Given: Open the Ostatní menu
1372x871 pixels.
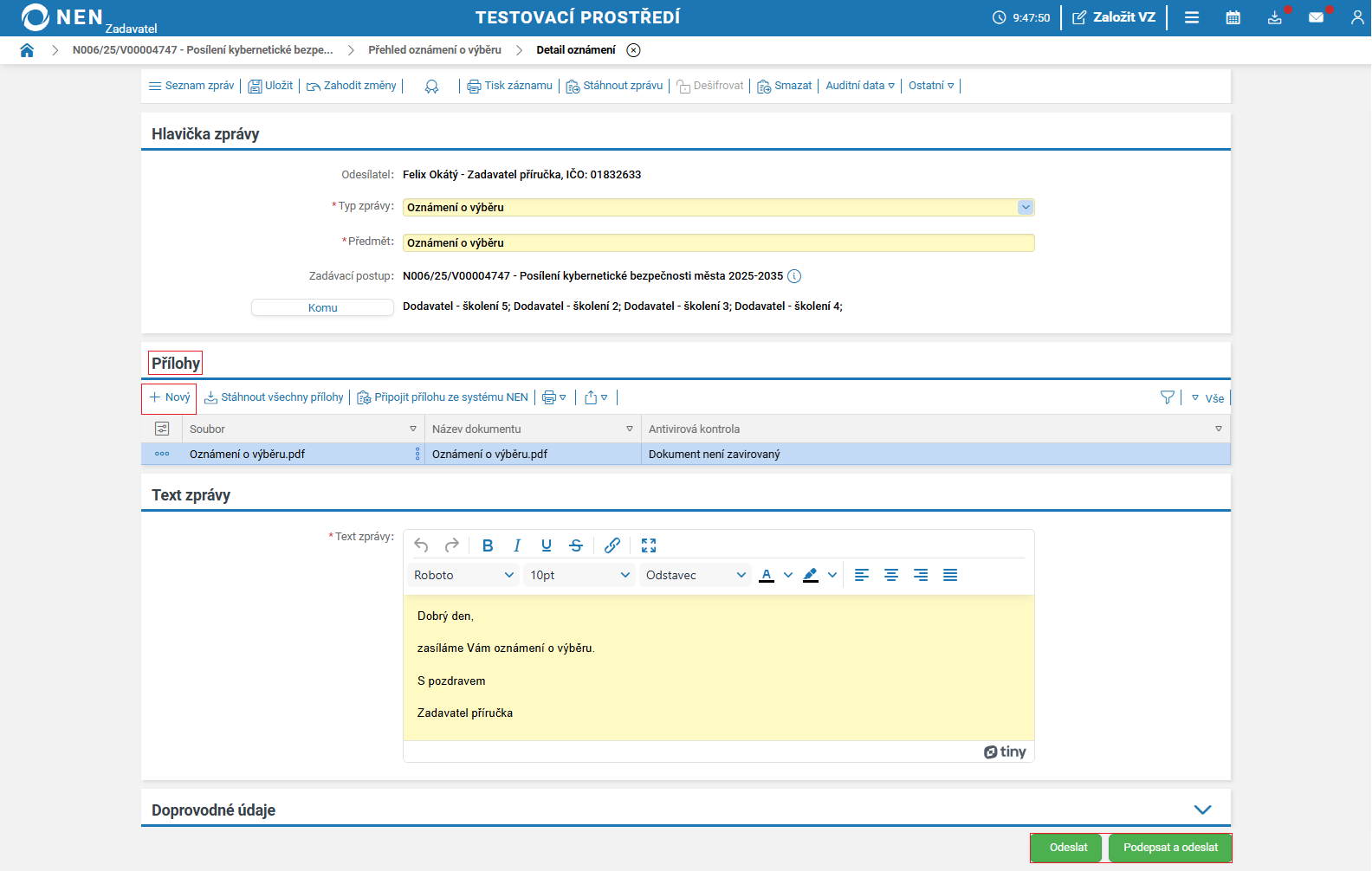Looking at the screenshot, I should 931,86.
